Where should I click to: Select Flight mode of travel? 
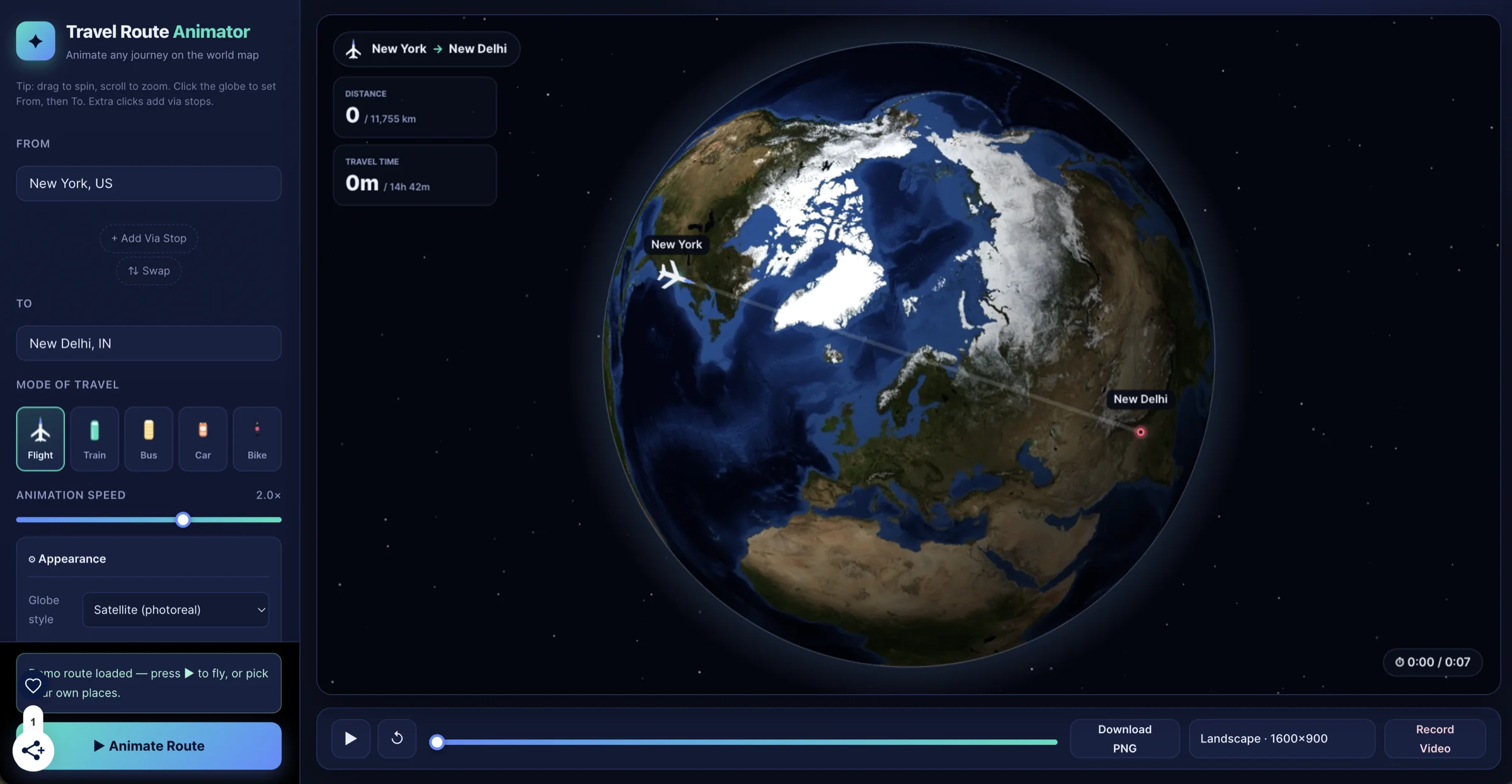tap(40, 439)
